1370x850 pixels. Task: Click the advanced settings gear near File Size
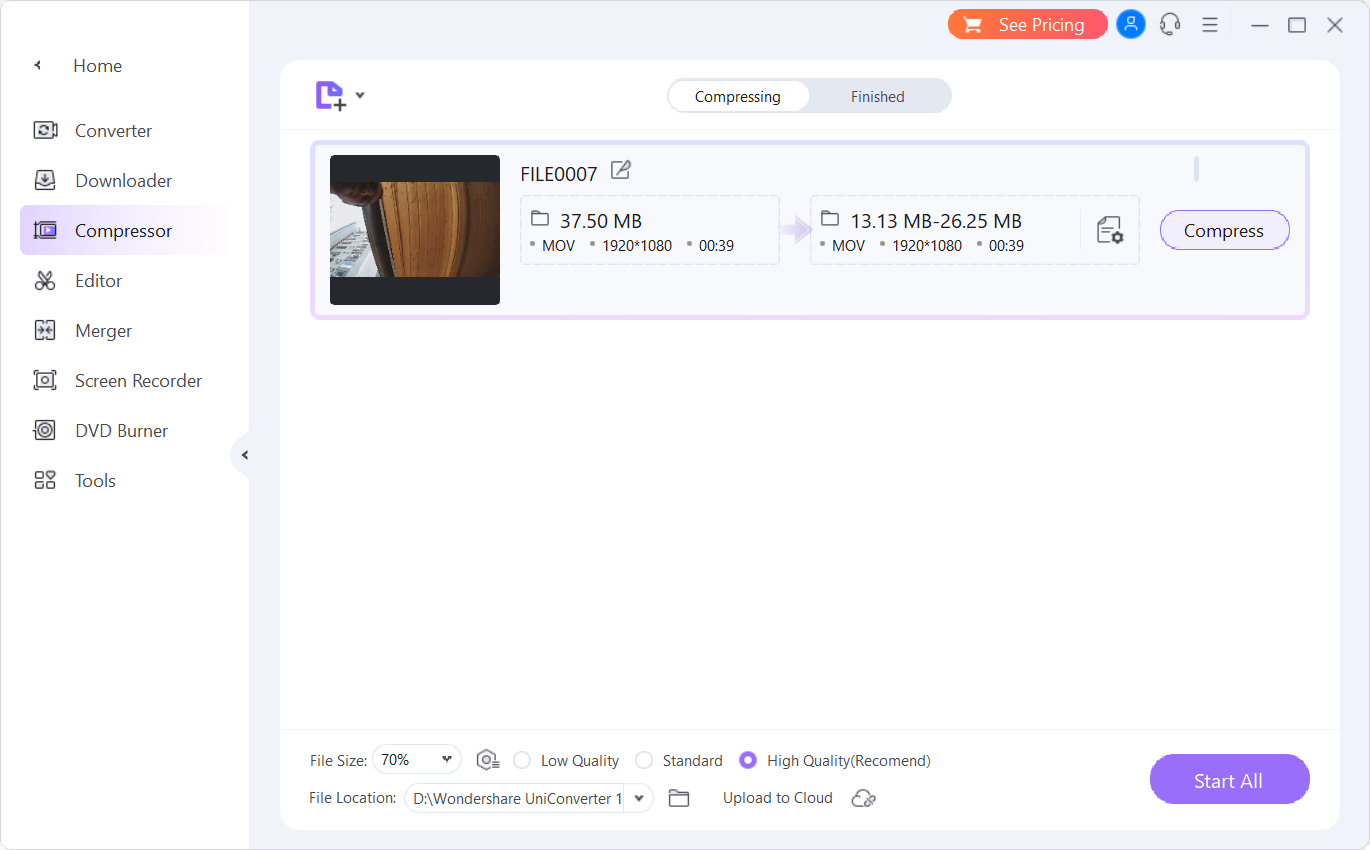coord(487,760)
